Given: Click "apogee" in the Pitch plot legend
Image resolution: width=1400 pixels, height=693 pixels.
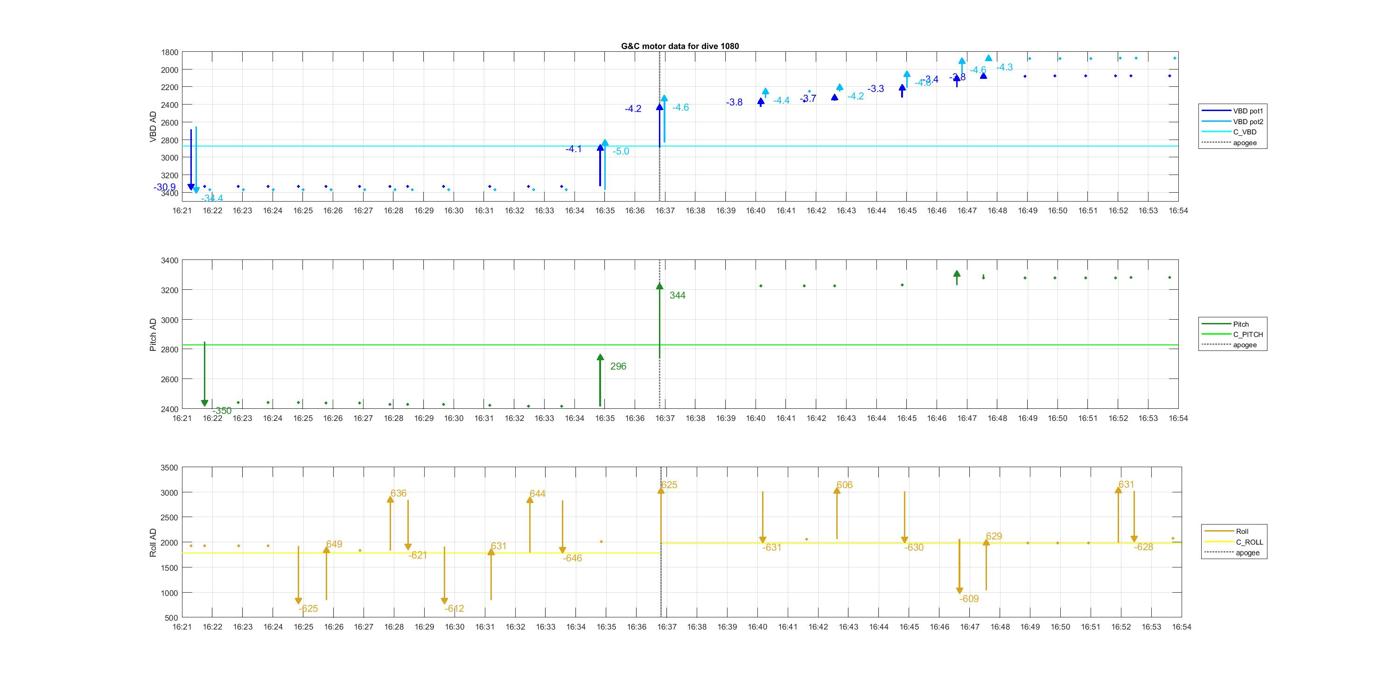Looking at the screenshot, I should [x=1245, y=345].
